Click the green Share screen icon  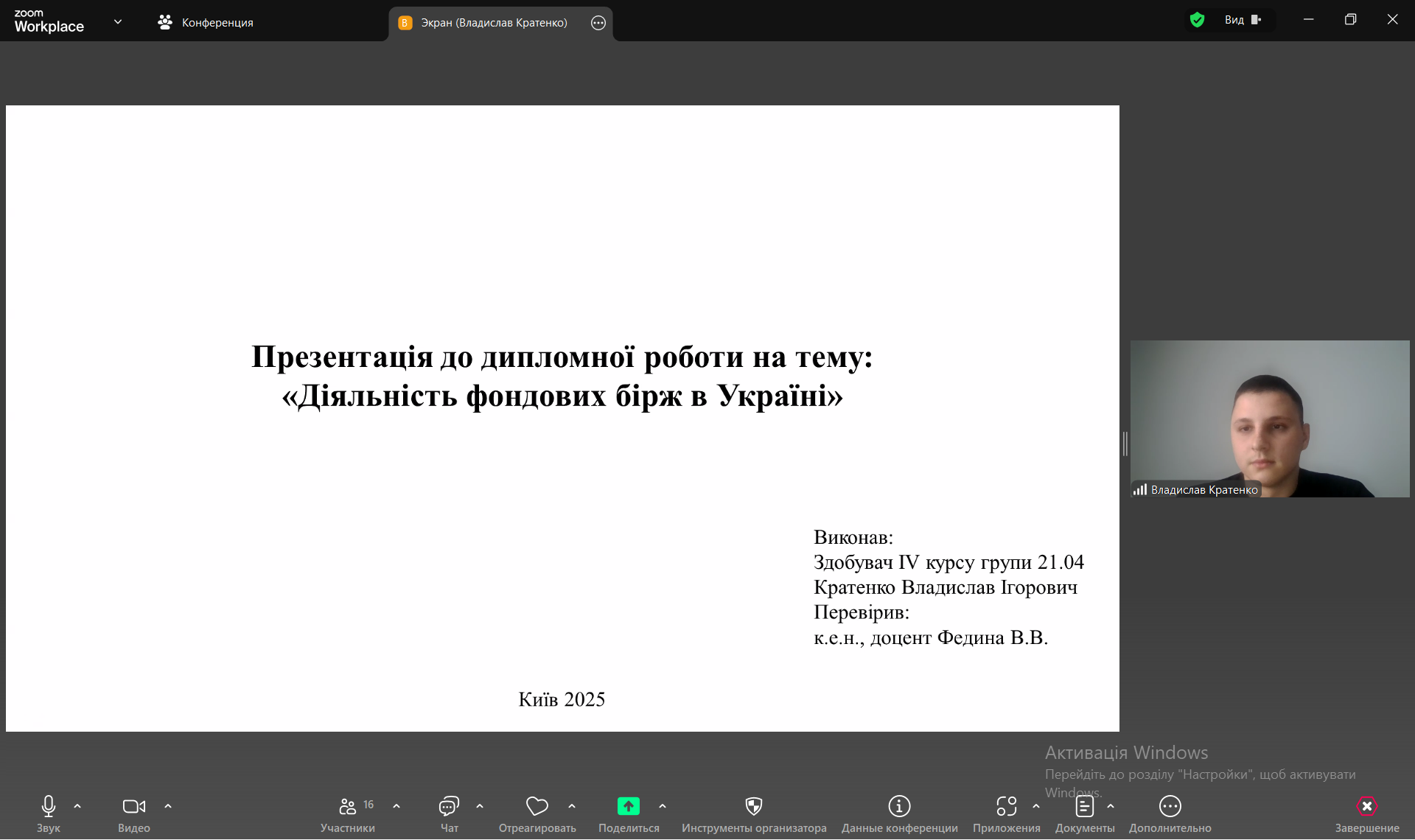click(628, 807)
